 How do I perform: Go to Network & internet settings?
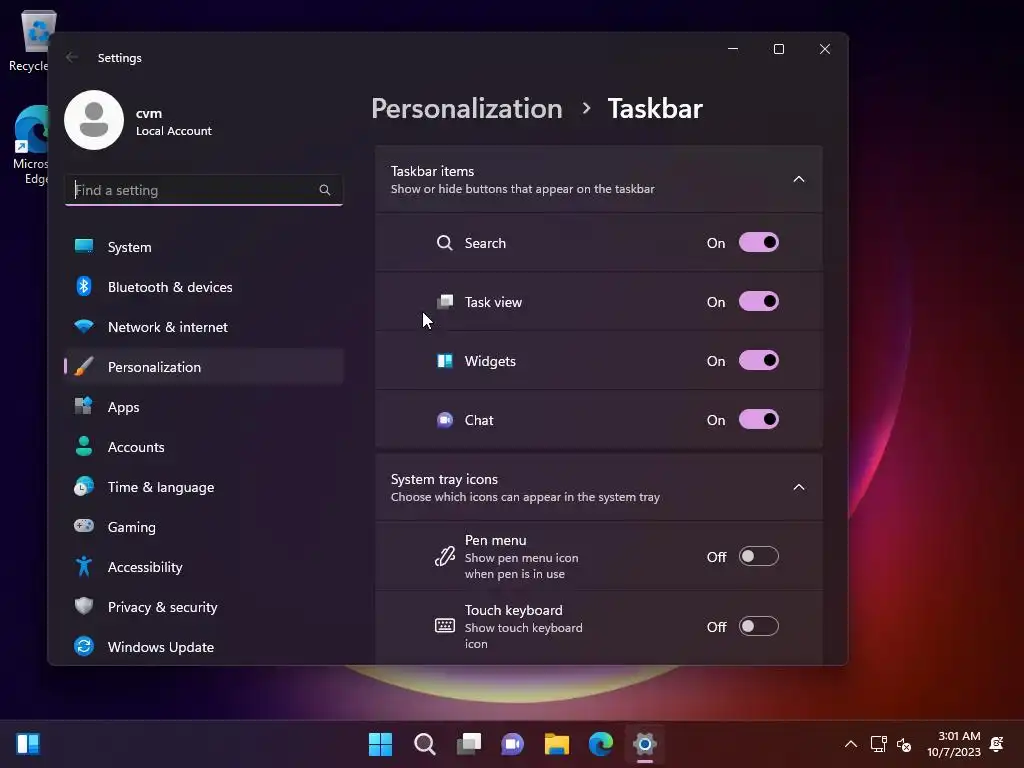pyautogui.click(x=204, y=327)
